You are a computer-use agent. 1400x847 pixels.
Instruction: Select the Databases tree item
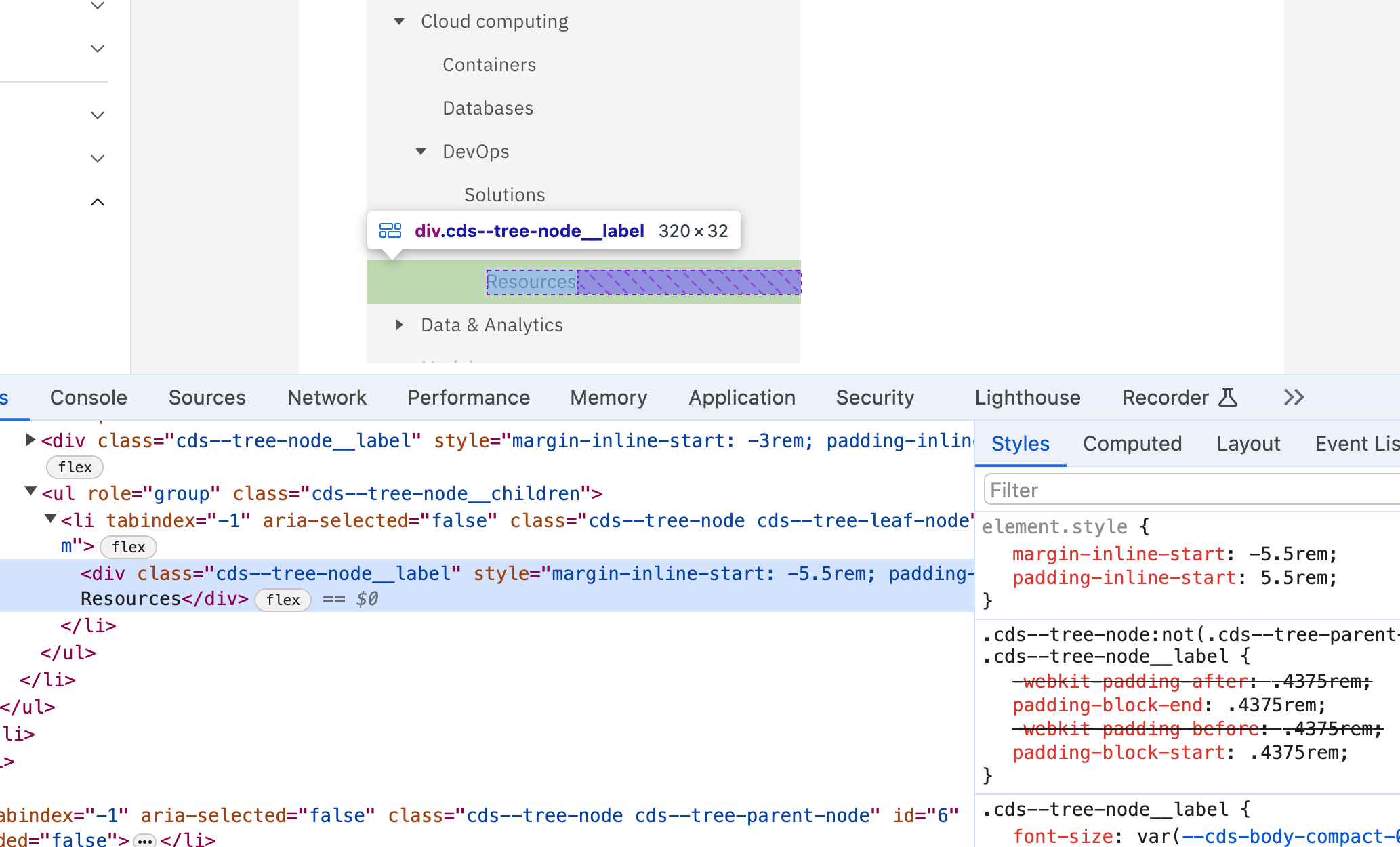(487, 108)
